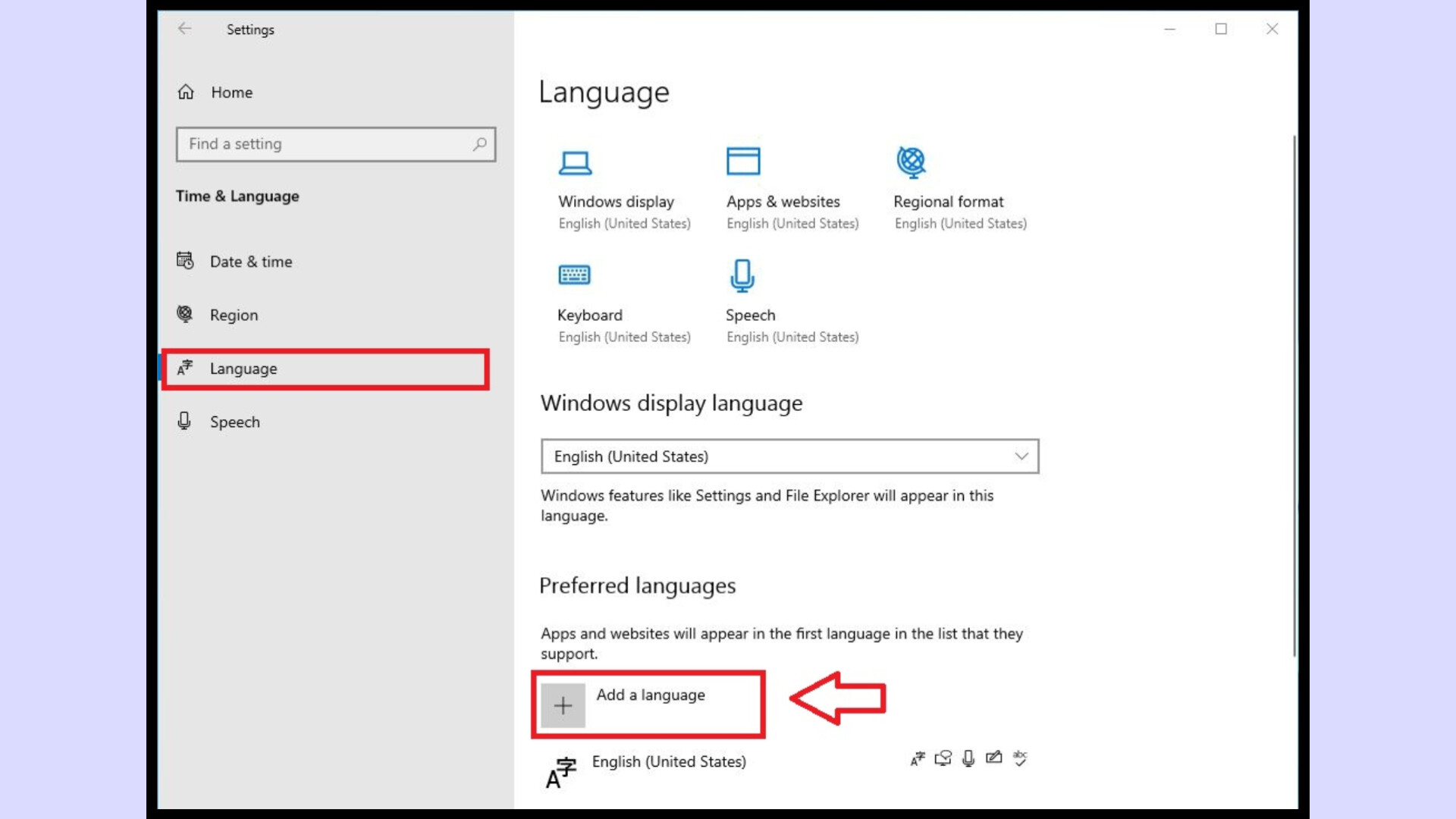Click the sidebar Speech microphone icon
Screen dimensions: 1456x819
pyautogui.click(x=184, y=421)
